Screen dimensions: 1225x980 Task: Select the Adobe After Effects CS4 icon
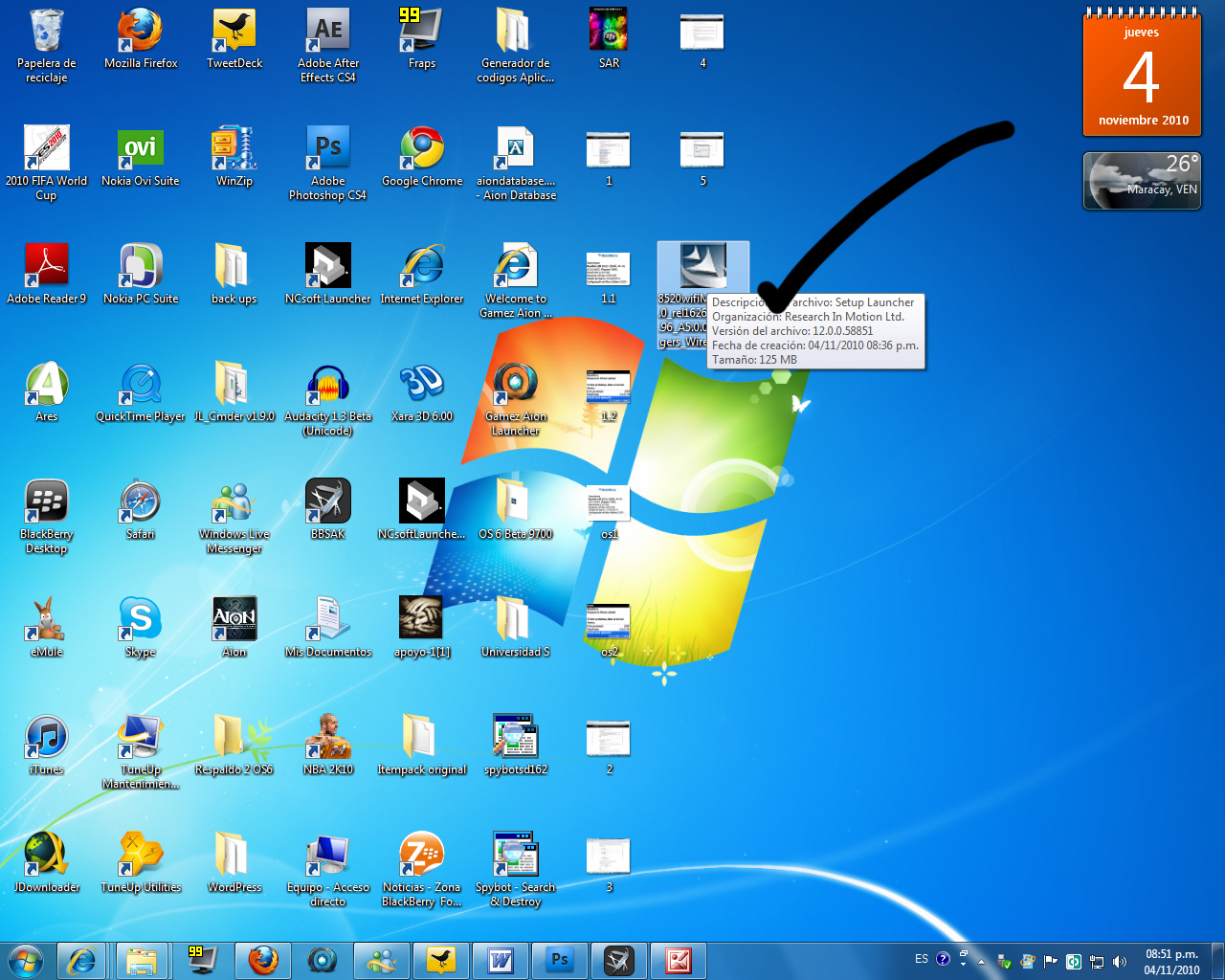327,33
